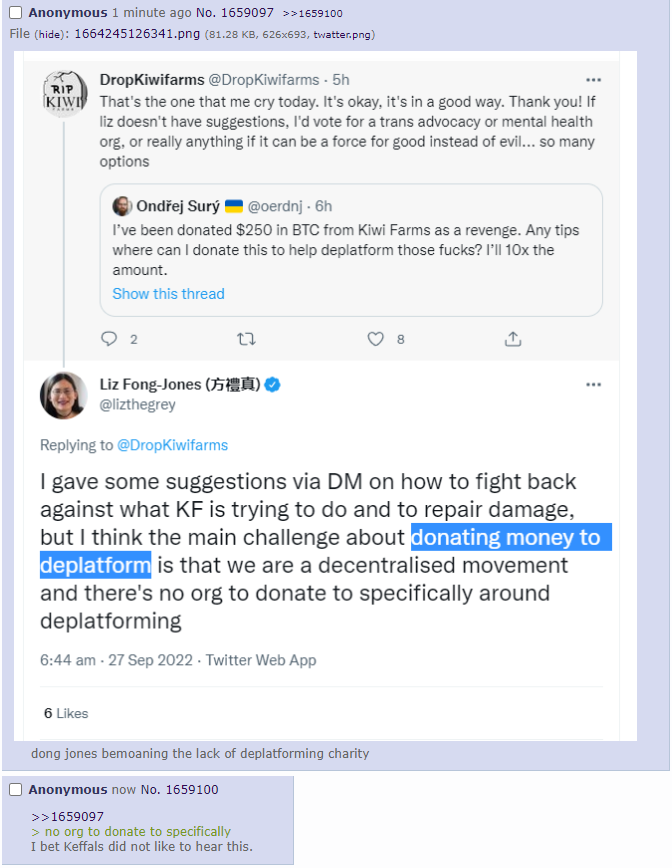This screenshot has width=672, height=868.
Task: Open the three-dot menu on DropKiwifarms tweet
Action: point(594,80)
